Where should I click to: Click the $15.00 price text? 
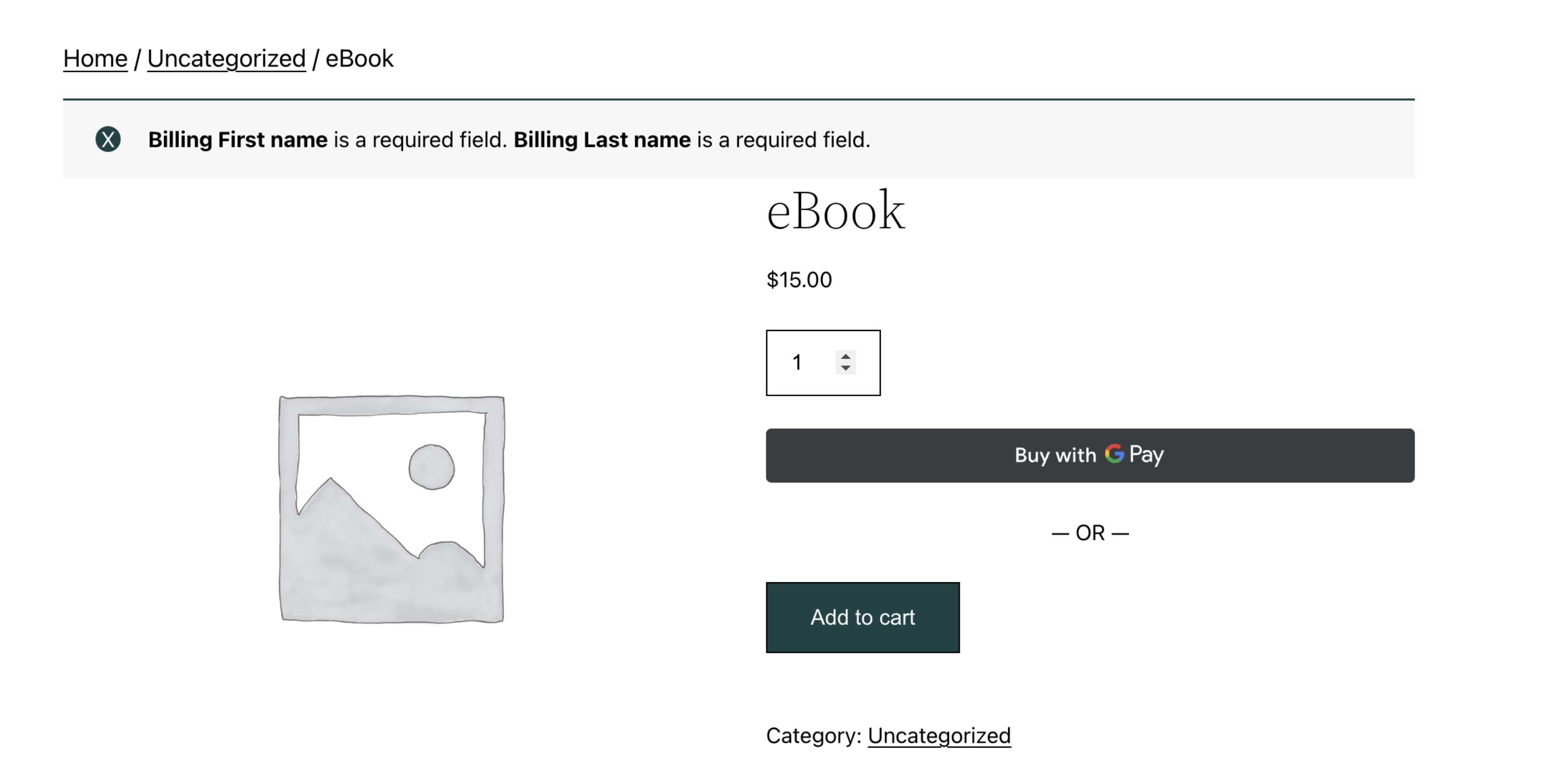[799, 279]
